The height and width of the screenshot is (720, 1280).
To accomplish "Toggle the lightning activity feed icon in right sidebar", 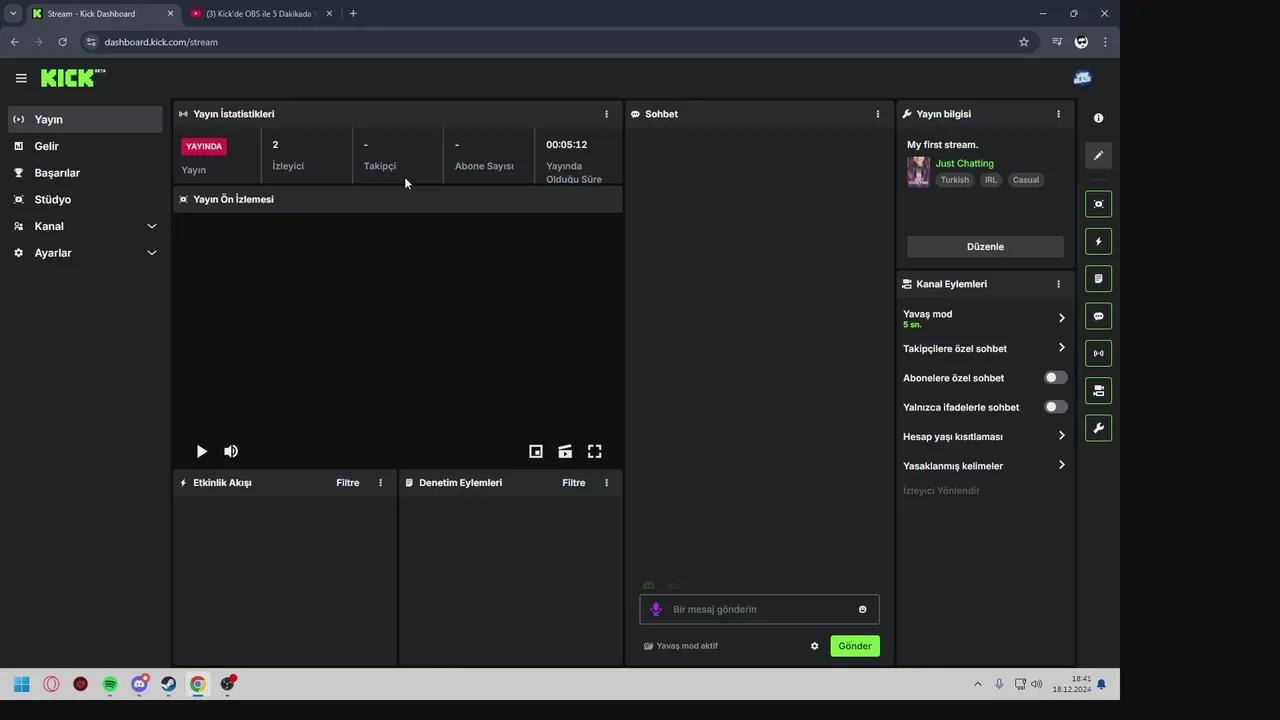I will [x=1098, y=241].
